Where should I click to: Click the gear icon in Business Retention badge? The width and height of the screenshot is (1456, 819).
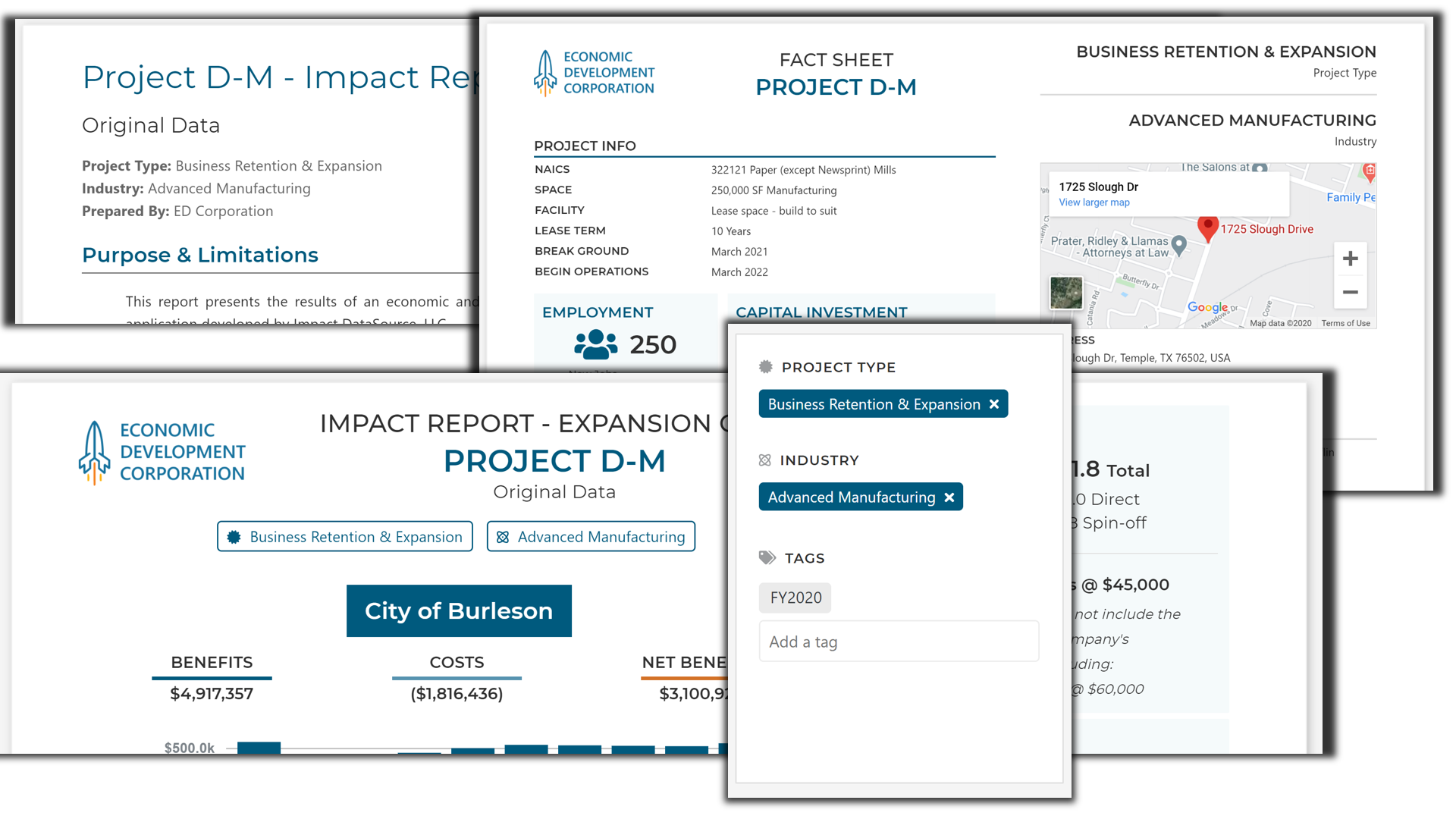(x=234, y=537)
